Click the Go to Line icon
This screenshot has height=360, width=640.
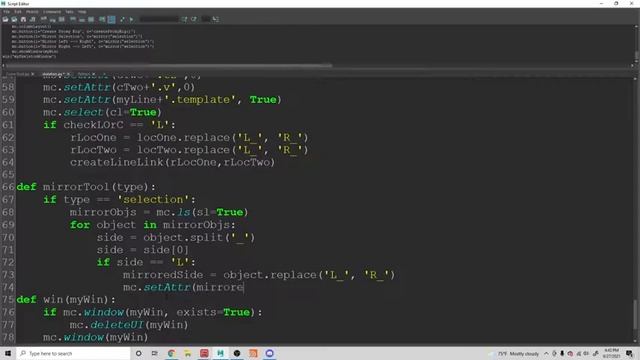click(216, 19)
